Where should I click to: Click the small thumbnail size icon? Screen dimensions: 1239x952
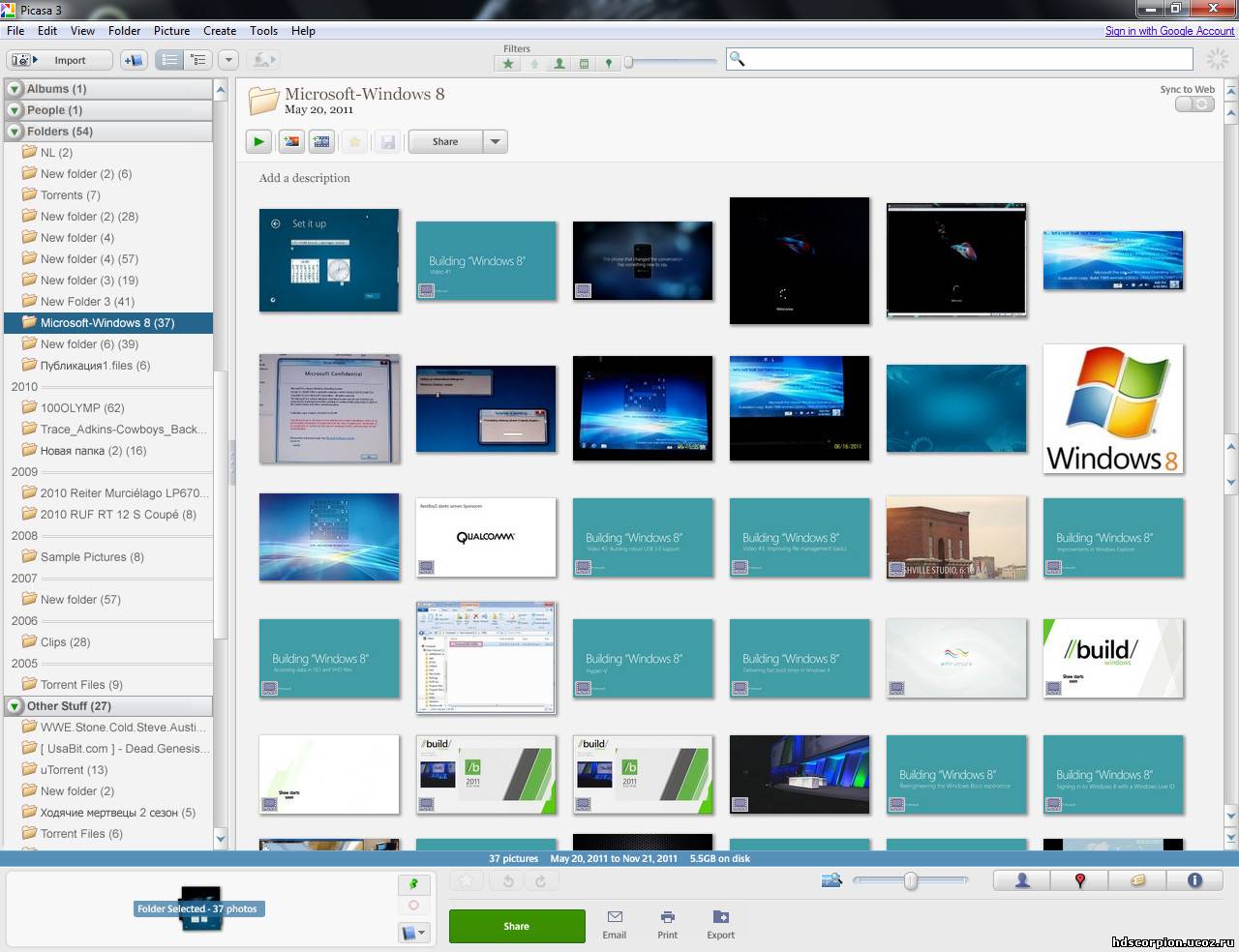click(831, 880)
